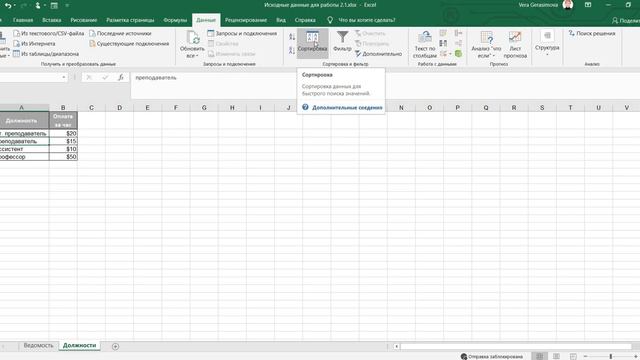This screenshot has width=640, height=360.
Task: Open Solver (Поиск решения)
Action: coord(591,33)
